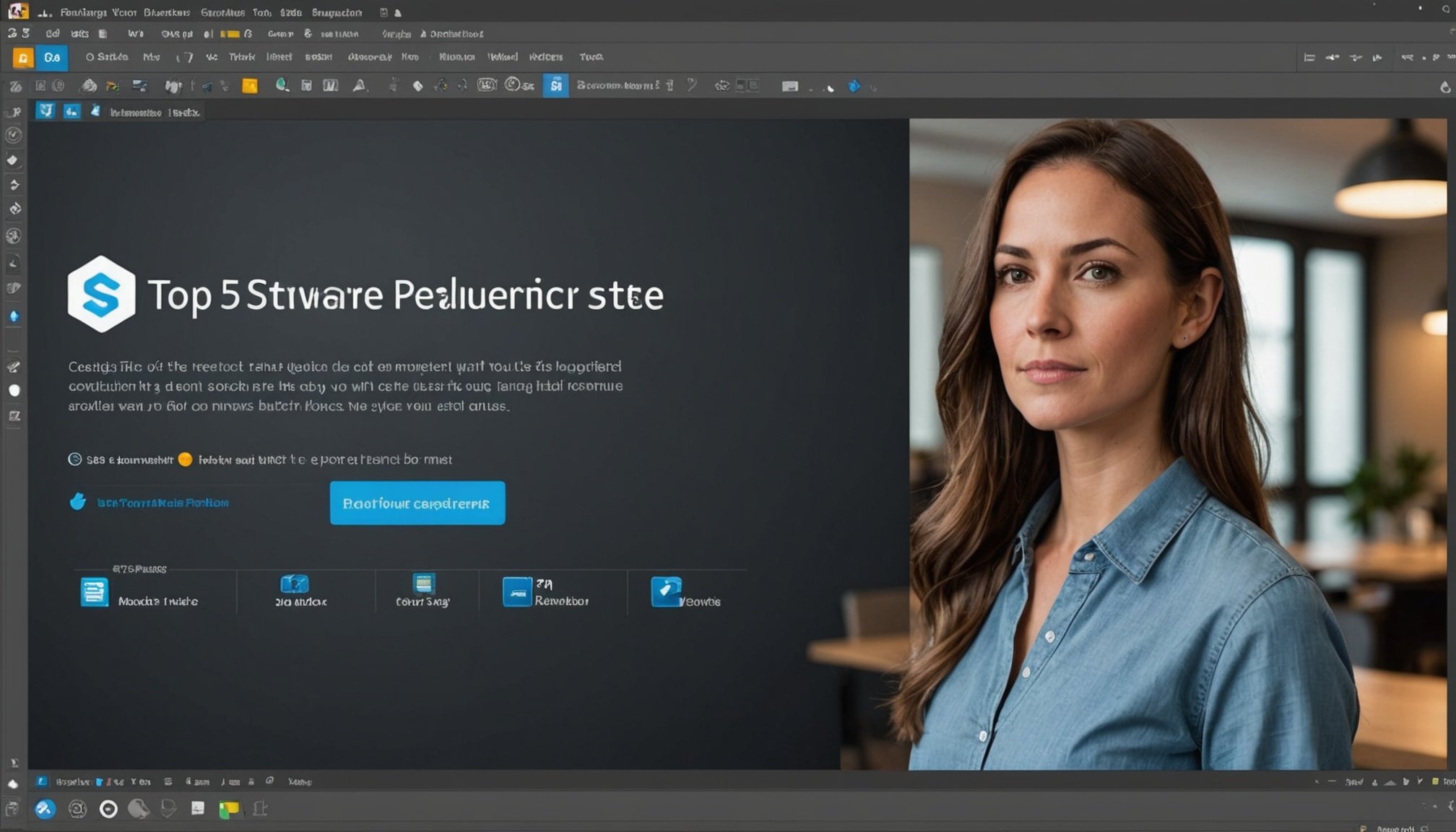The height and width of the screenshot is (832, 1456).
Task: Toggle the orange circle option indicator
Action: (185, 459)
